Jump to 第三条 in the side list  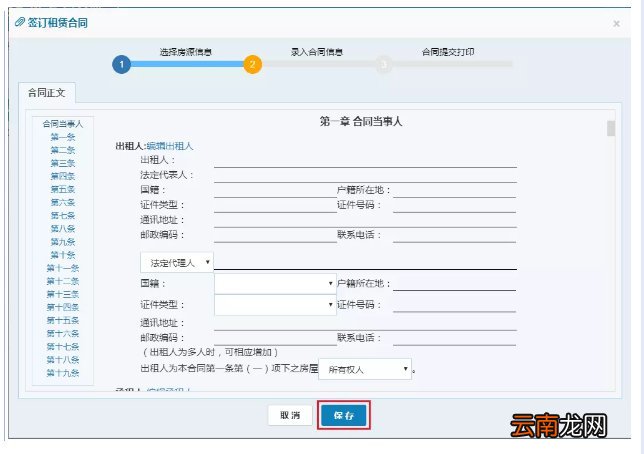63,163
